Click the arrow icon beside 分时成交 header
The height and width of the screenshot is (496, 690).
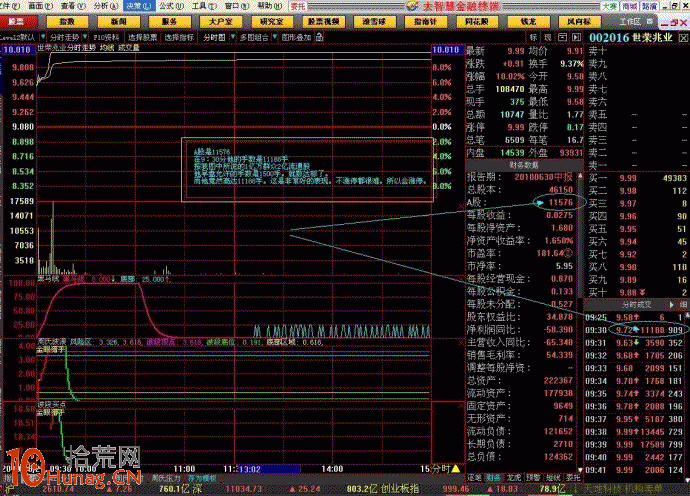tap(672, 304)
